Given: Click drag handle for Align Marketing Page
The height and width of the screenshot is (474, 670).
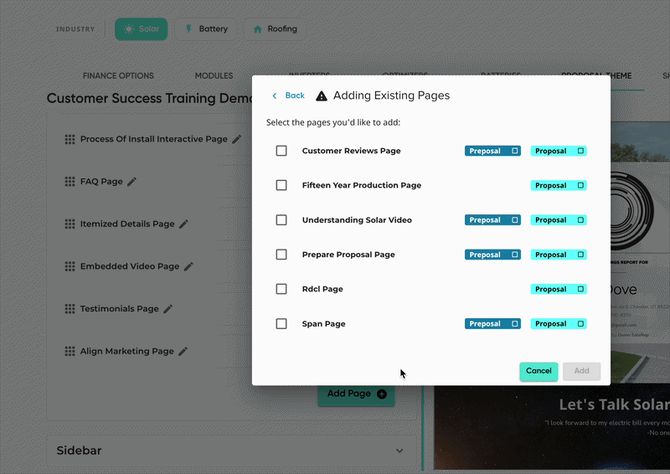Looking at the screenshot, I should 70,351.
